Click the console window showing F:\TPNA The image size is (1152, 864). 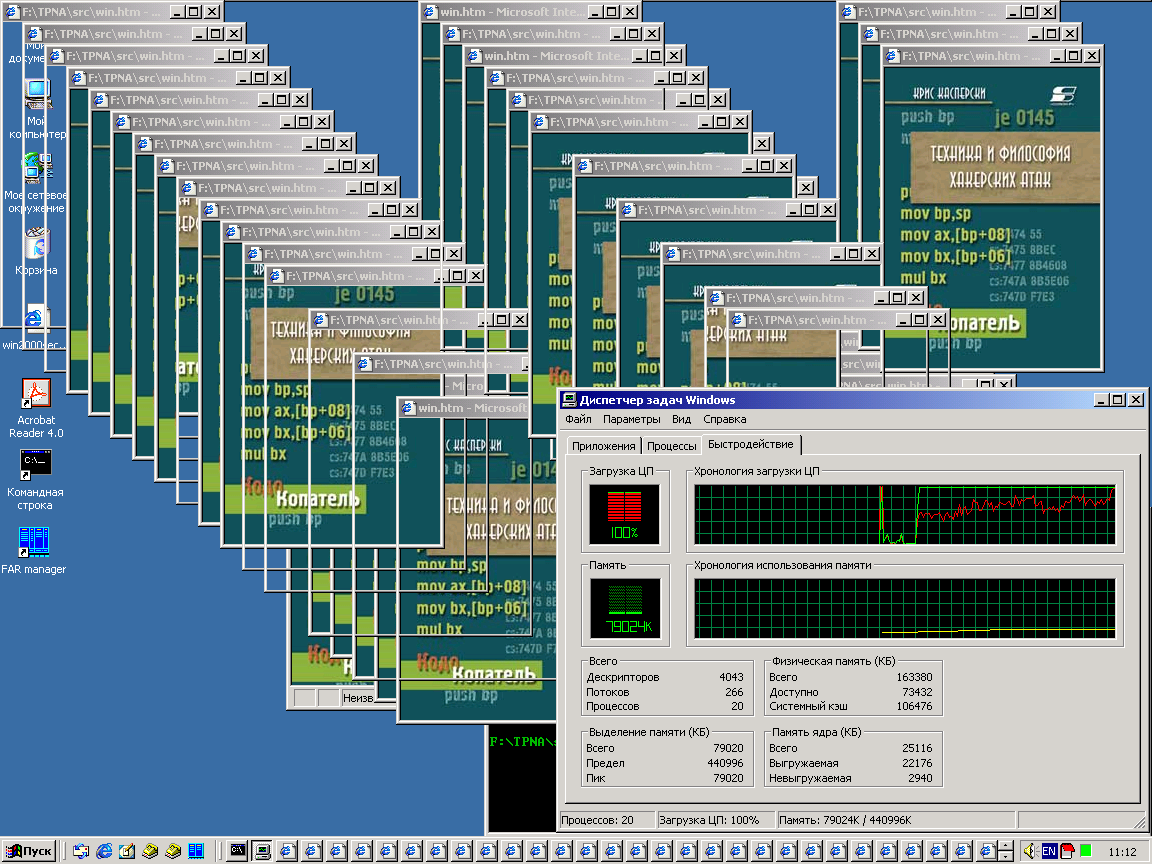click(522, 779)
